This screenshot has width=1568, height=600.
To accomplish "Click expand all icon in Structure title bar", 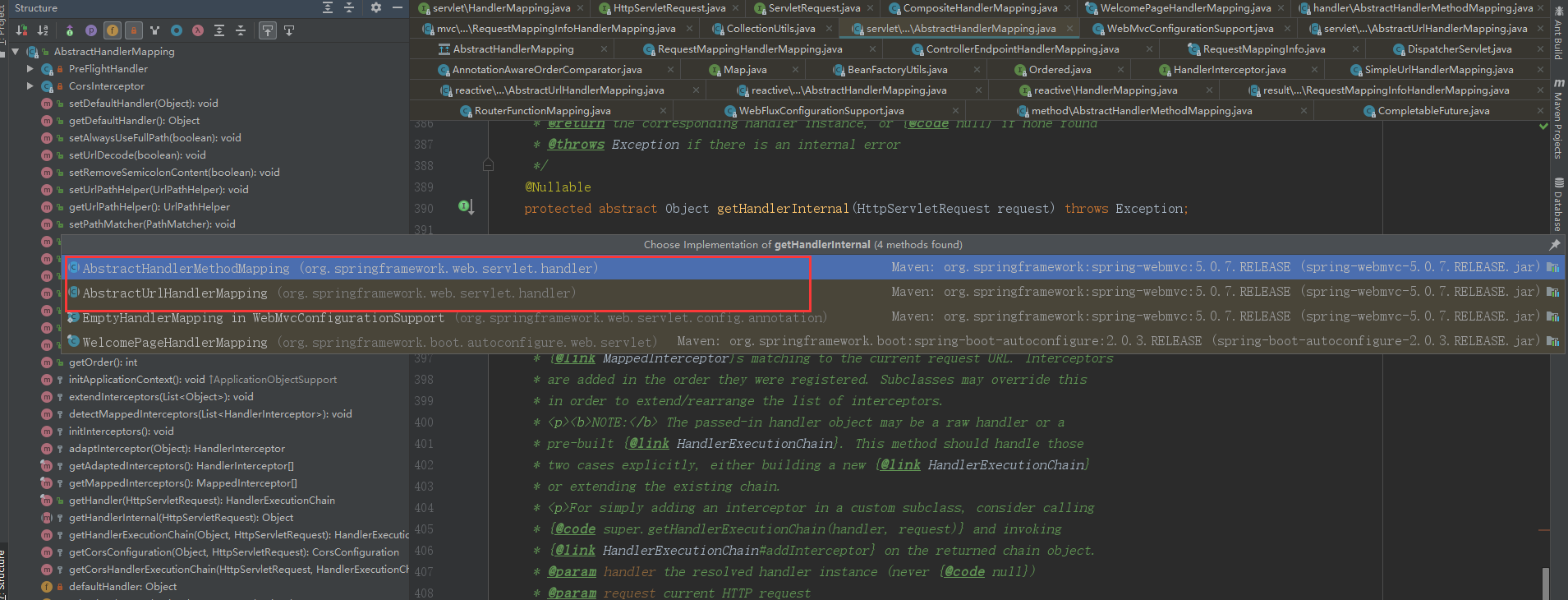I will pos(328,7).
